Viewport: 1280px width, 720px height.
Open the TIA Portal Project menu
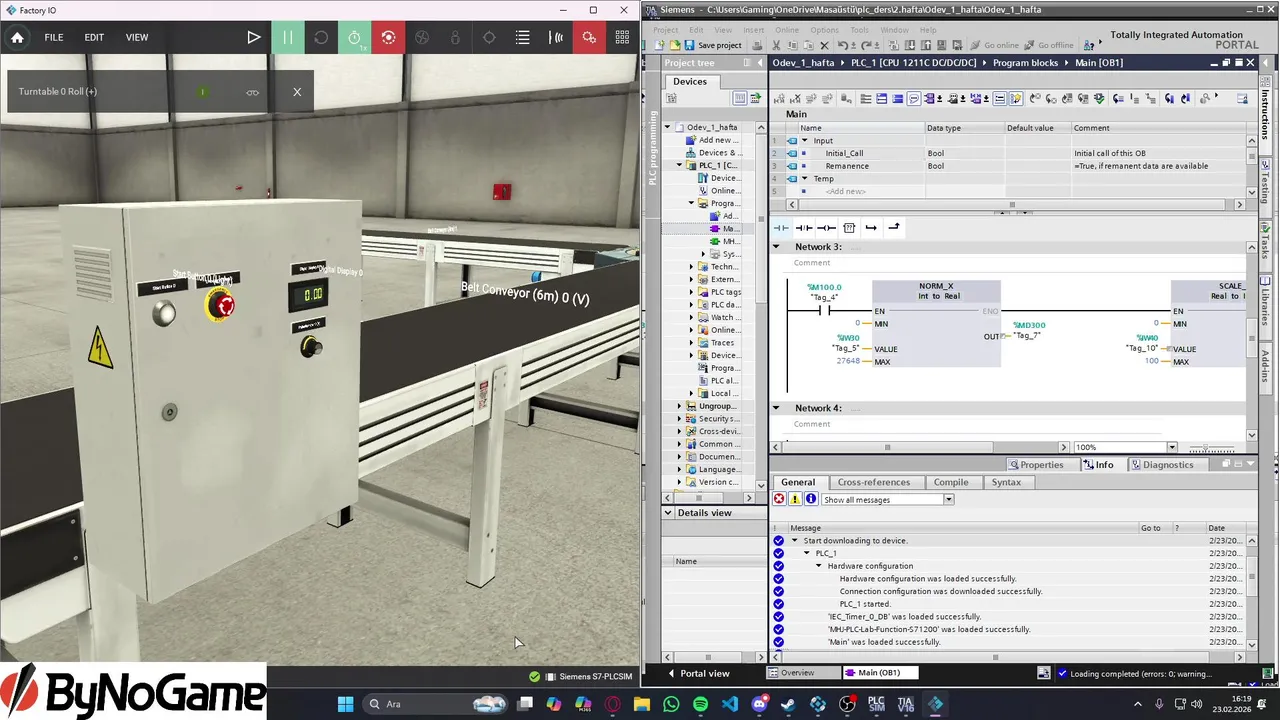click(665, 30)
